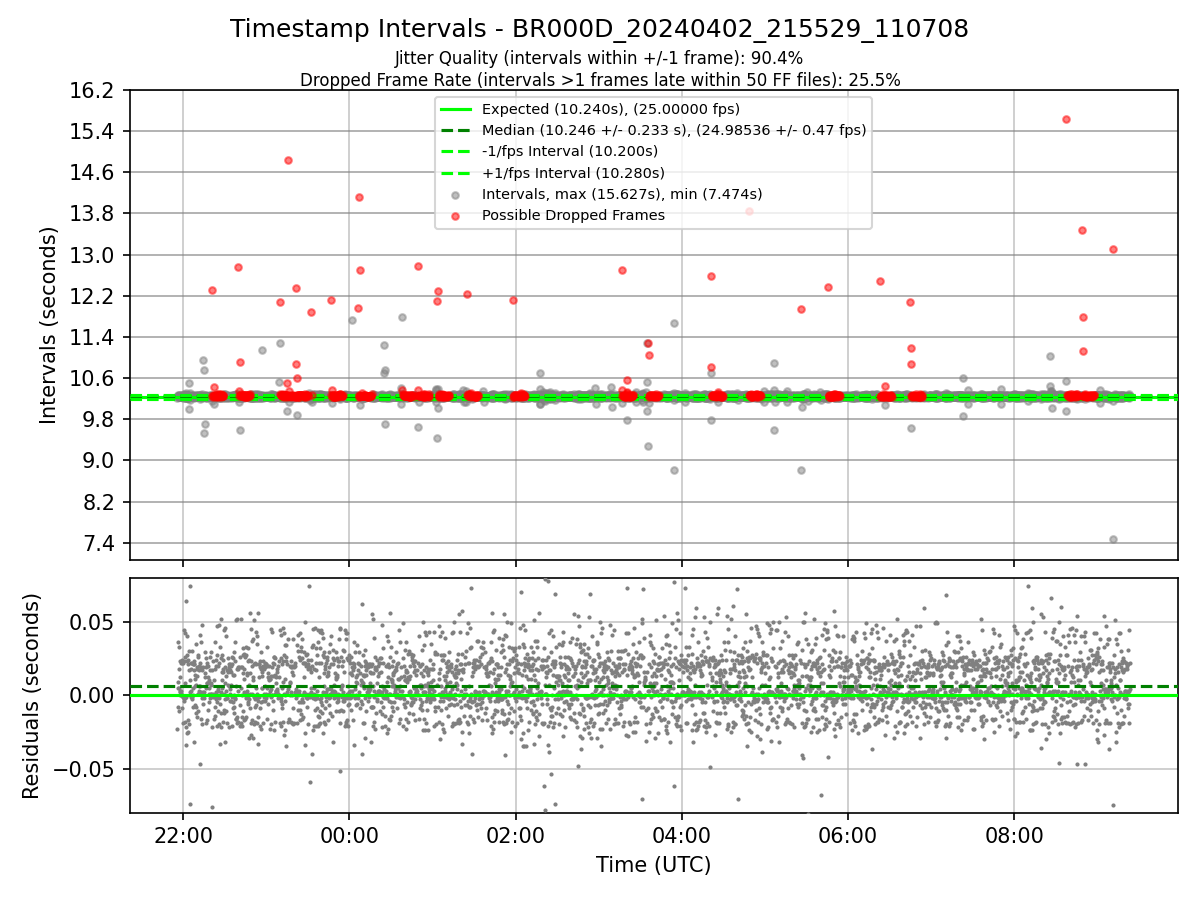Image resolution: width=1200 pixels, height=900 pixels.
Task: Click legend entry 'Expected (10.240s), (25.00000 fps)'
Action: click(x=611, y=109)
